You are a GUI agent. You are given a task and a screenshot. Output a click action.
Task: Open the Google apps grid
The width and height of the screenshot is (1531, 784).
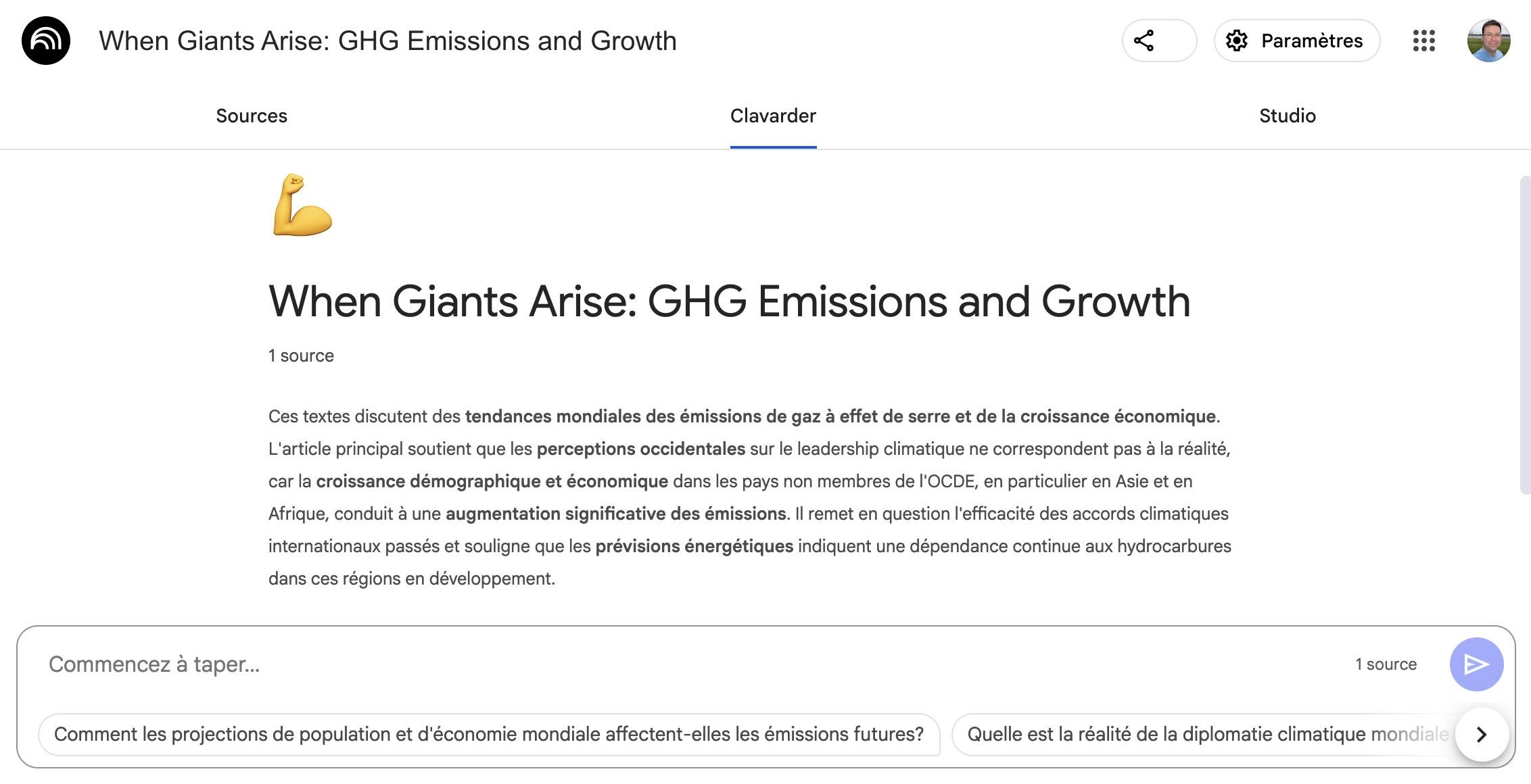pos(1423,41)
